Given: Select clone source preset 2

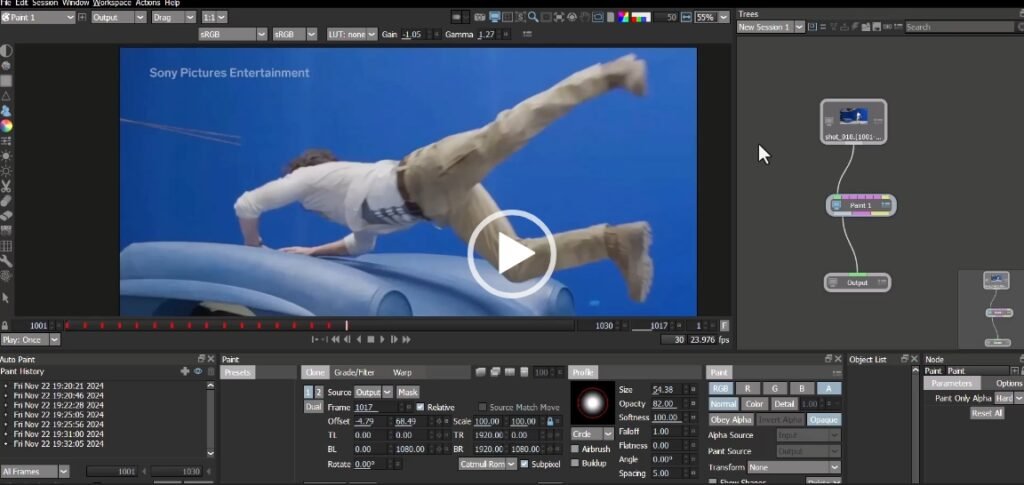Looking at the screenshot, I should pyautogui.click(x=319, y=392).
